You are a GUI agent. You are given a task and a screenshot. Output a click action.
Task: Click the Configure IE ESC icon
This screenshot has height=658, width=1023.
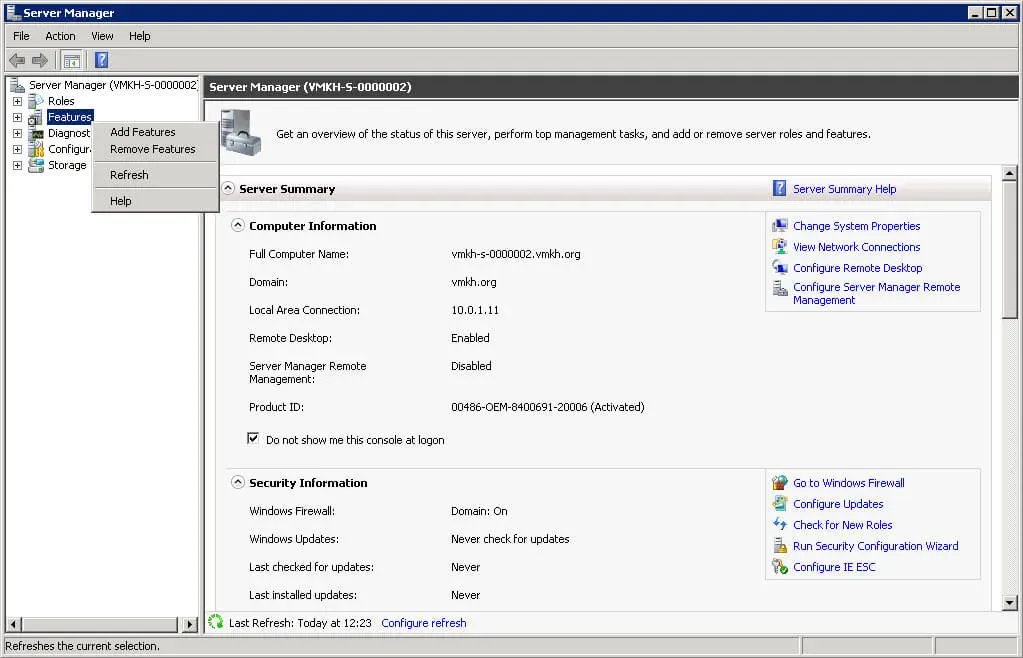pos(780,567)
